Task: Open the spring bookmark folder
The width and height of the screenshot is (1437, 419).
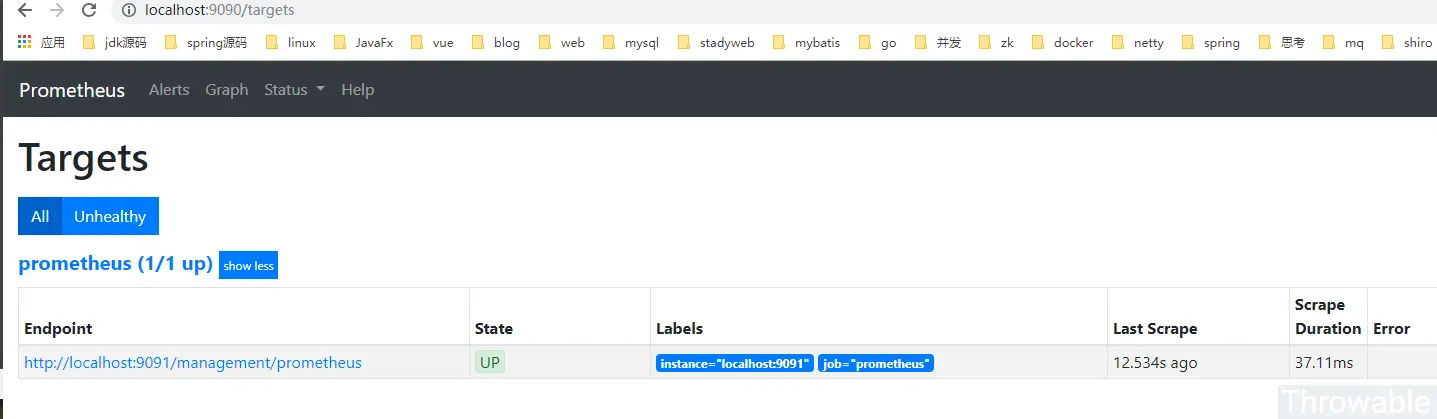Action: pyautogui.click(x=1210, y=42)
